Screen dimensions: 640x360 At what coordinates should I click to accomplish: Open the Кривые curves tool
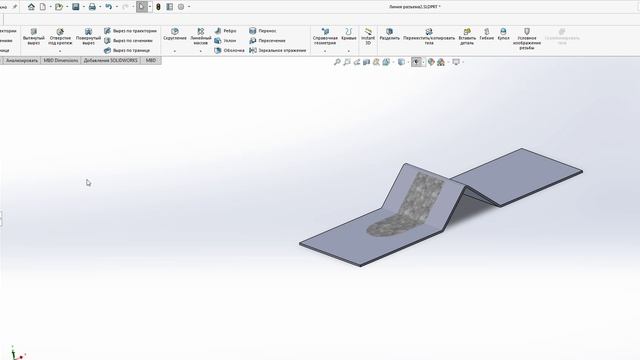(x=349, y=34)
